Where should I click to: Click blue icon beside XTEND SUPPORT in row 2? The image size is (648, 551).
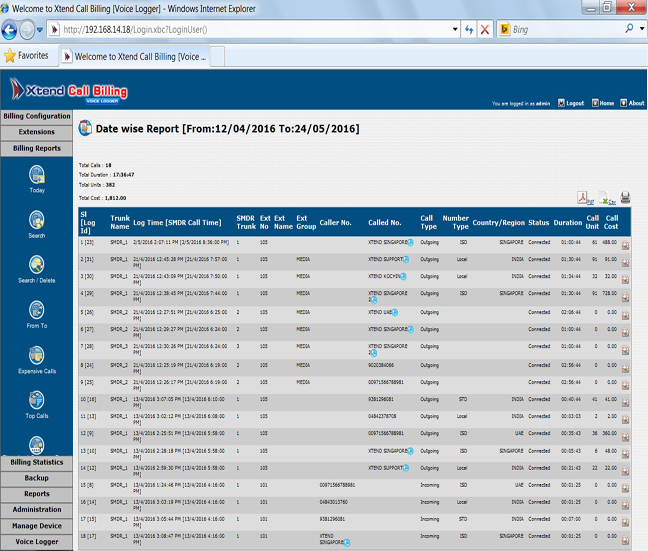tap(406, 260)
